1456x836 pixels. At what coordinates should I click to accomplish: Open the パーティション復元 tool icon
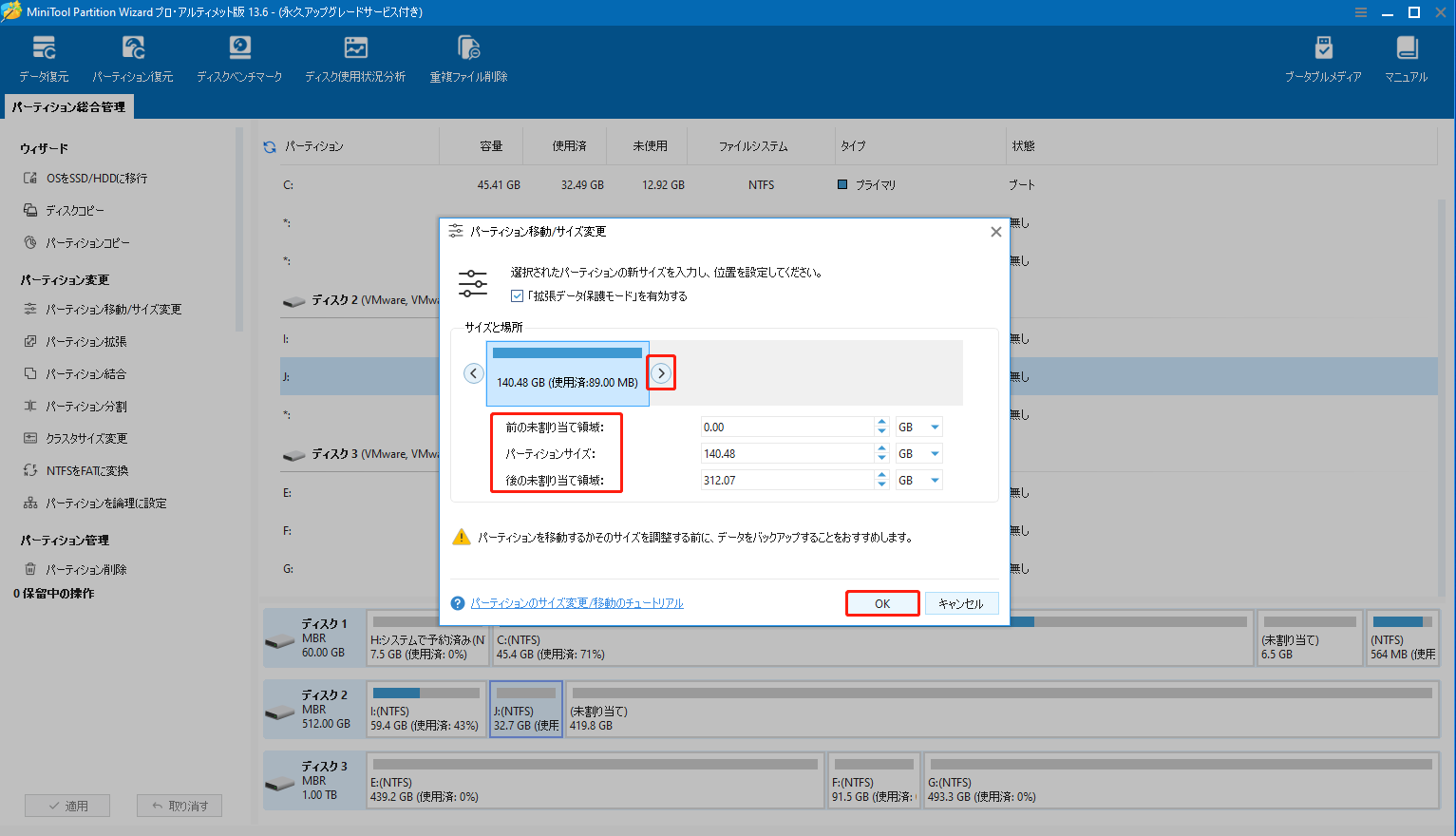point(133,47)
